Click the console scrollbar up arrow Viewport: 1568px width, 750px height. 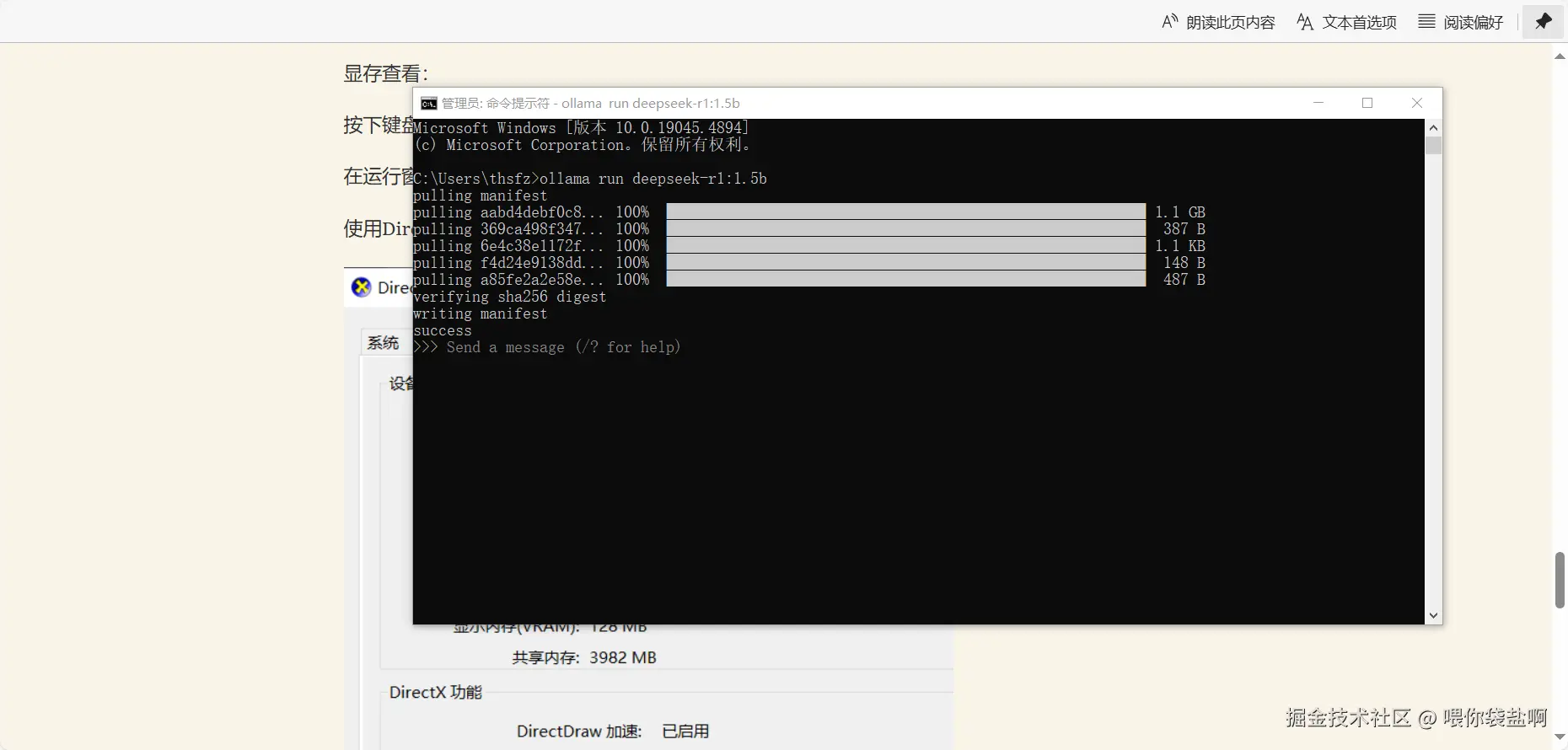click(1433, 127)
